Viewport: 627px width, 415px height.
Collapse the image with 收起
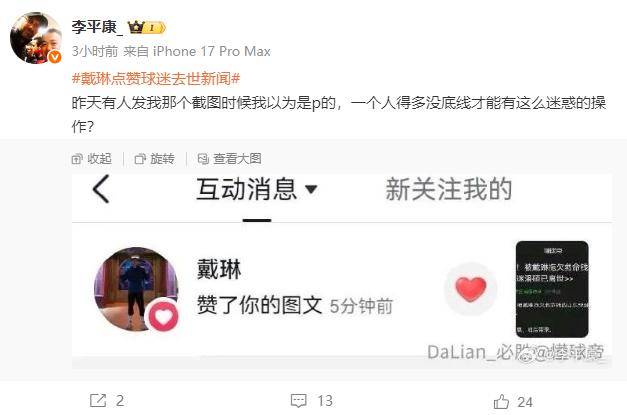(92, 159)
